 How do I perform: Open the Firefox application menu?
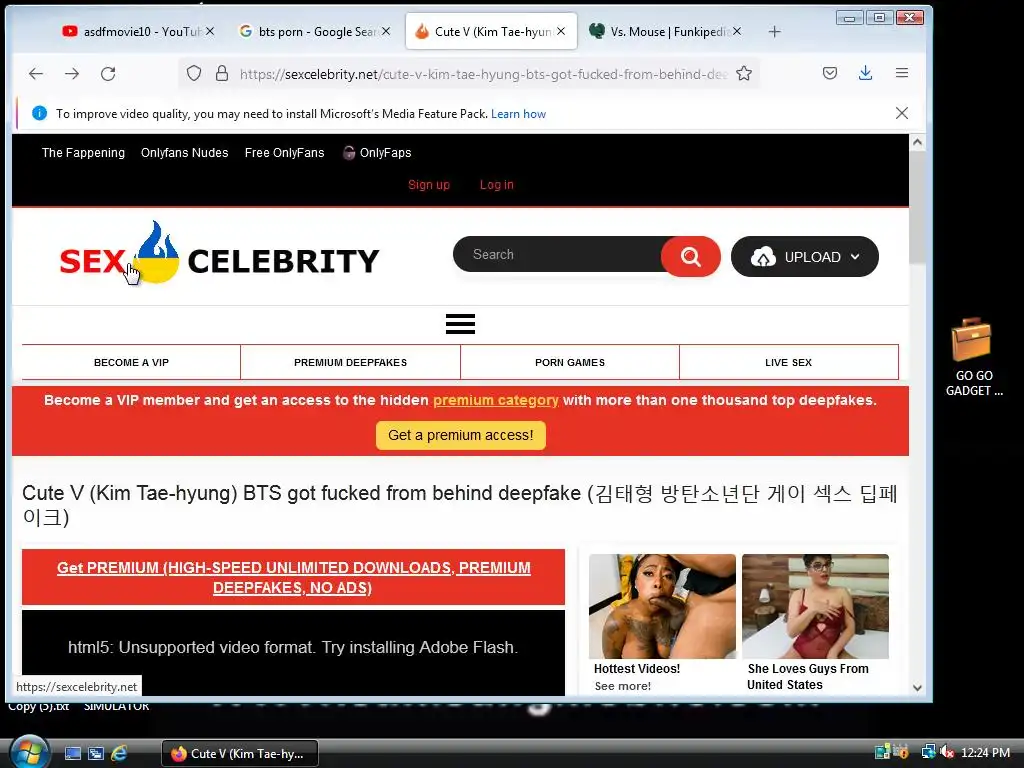902,73
